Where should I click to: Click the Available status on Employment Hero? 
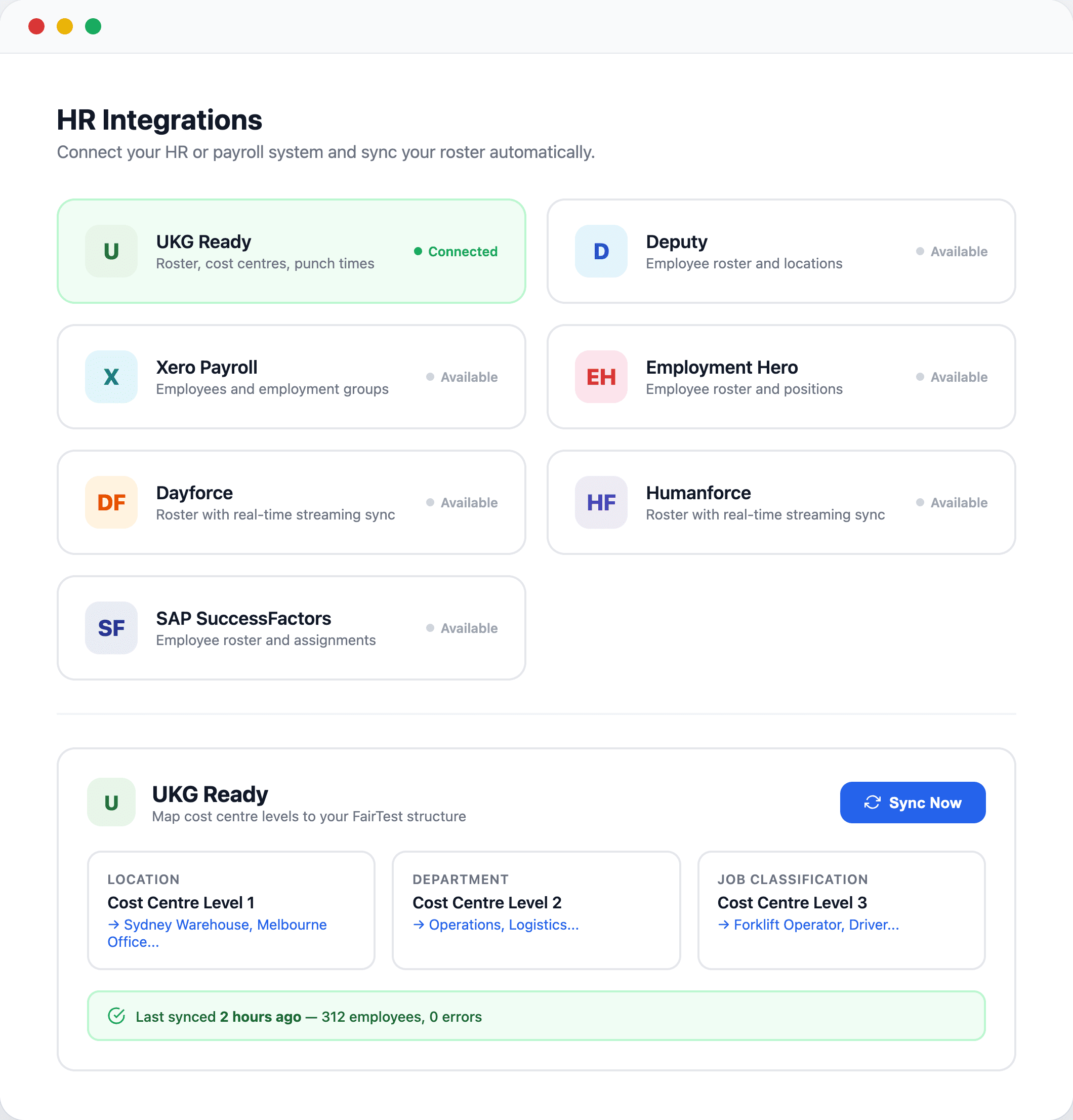click(952, 377)
